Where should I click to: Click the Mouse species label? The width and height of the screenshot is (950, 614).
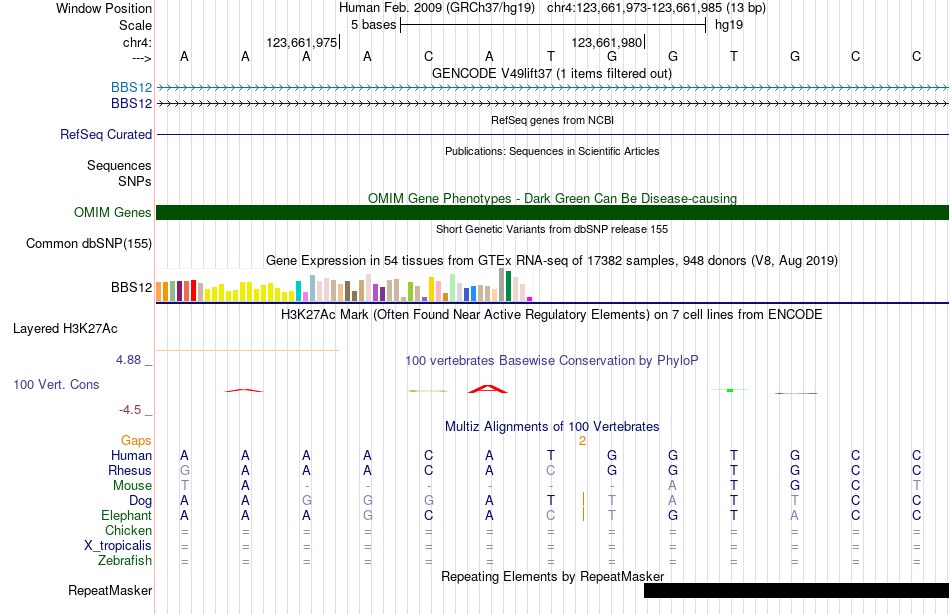132,486
